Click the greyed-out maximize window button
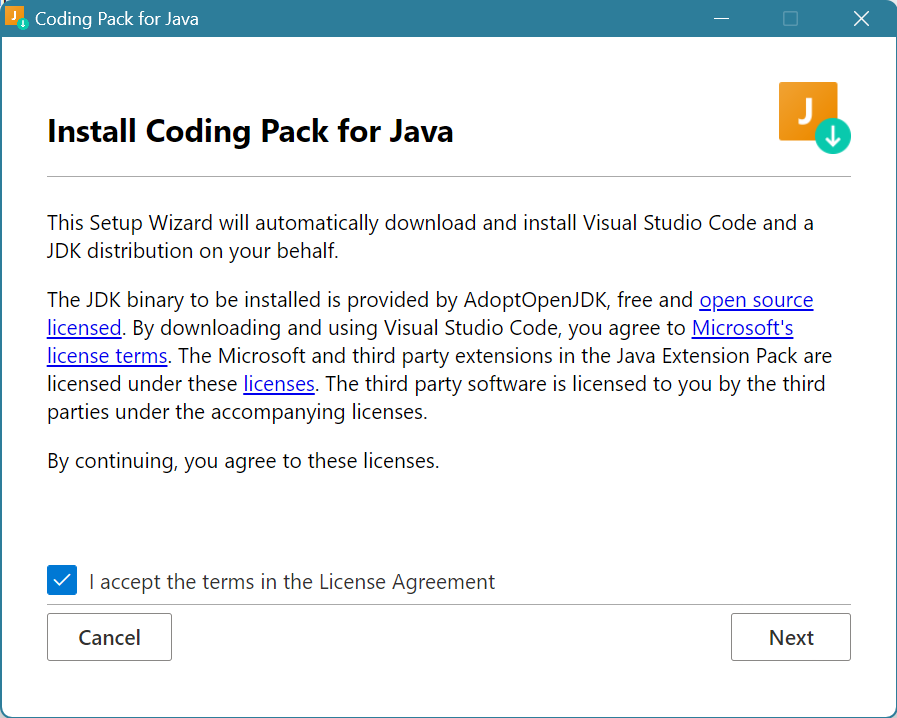The image size is (897, 718). pos(790,18)
